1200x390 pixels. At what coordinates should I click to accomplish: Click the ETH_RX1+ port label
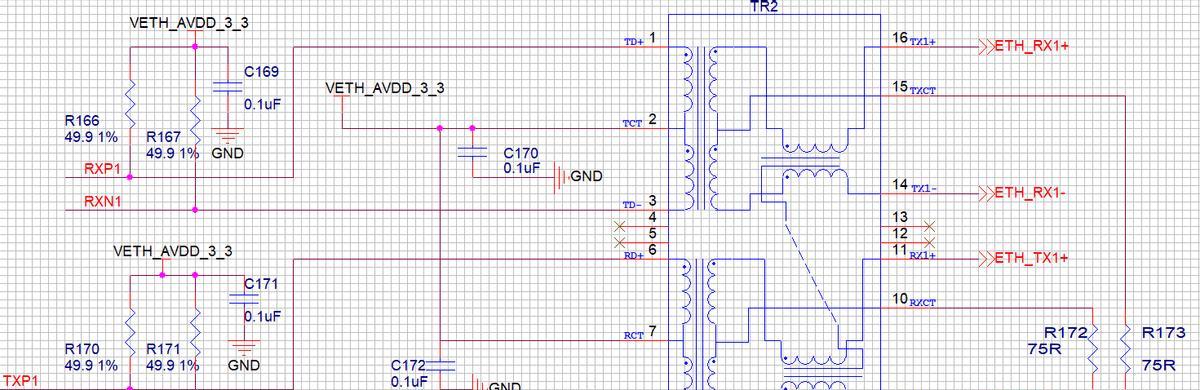pos(1029,46)
